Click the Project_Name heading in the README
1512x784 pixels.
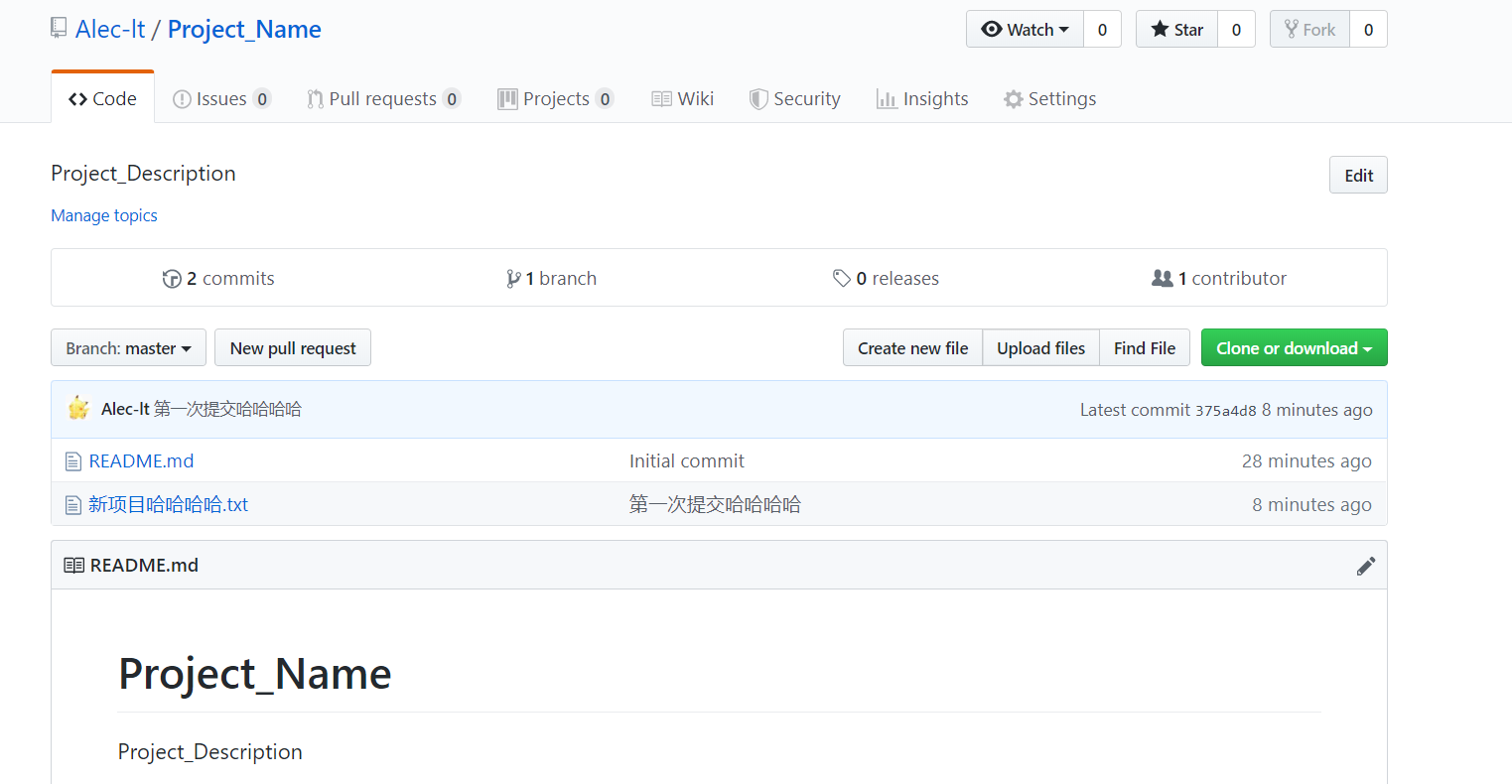255,674
